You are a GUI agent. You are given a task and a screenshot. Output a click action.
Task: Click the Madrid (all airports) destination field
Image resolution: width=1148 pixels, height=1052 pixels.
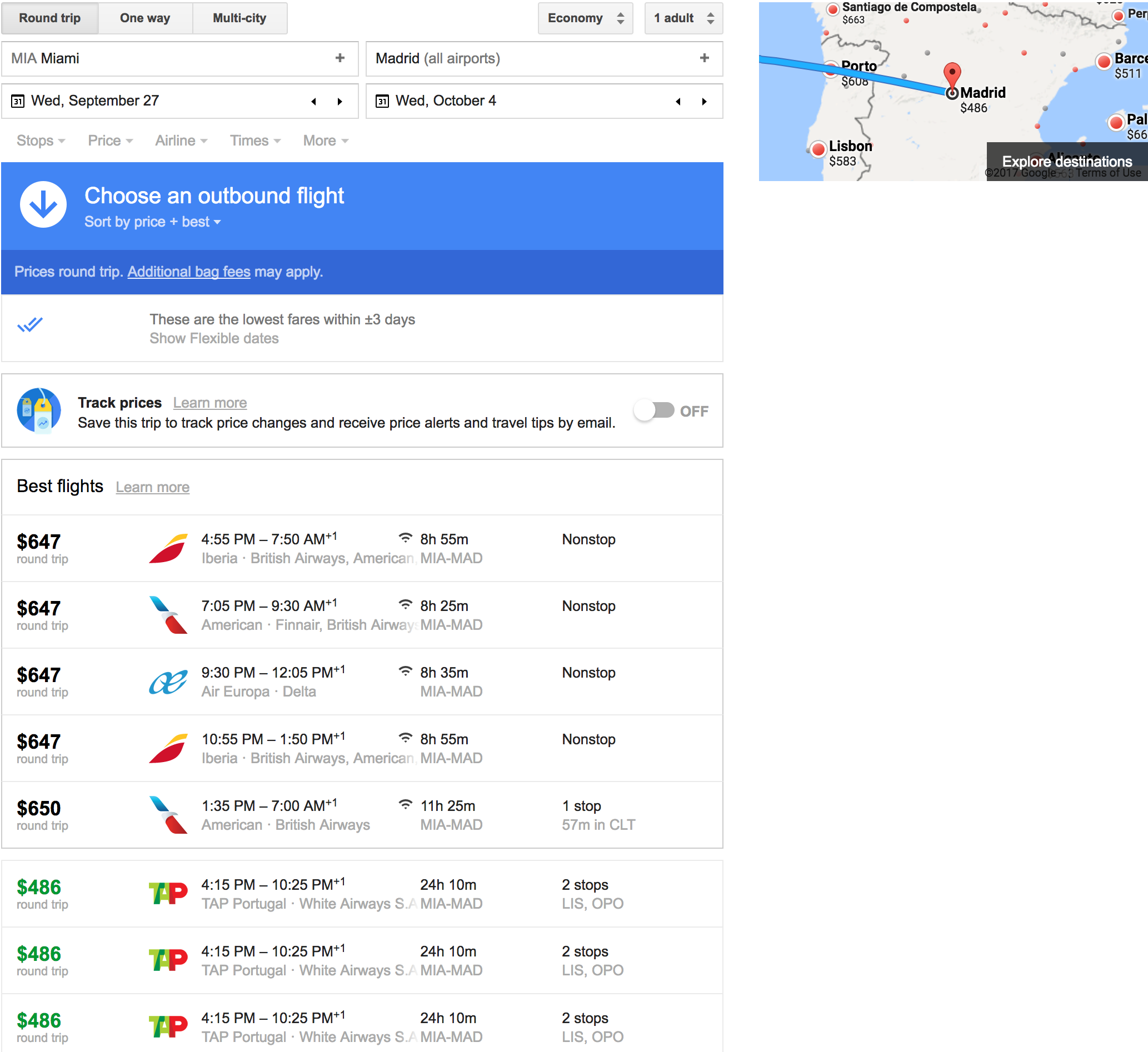[545, 59]
